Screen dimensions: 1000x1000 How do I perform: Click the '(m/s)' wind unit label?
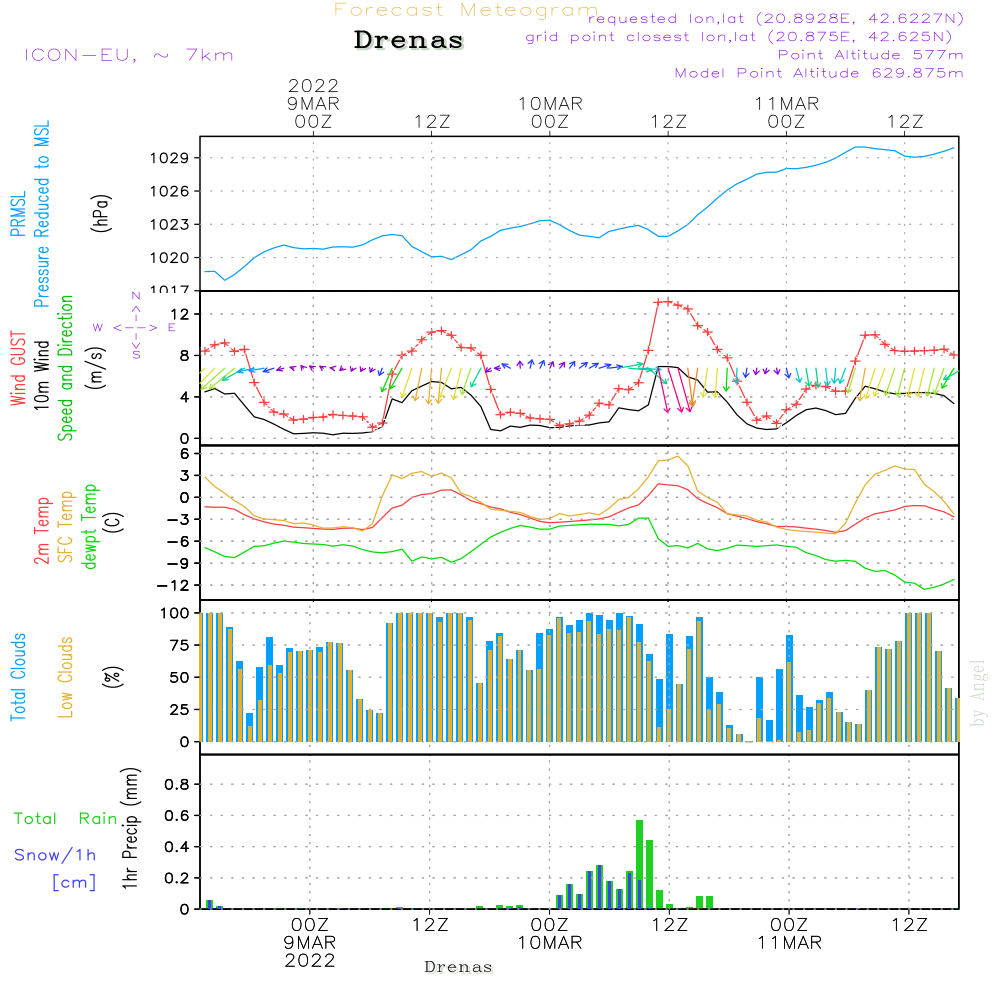point(96,368)
